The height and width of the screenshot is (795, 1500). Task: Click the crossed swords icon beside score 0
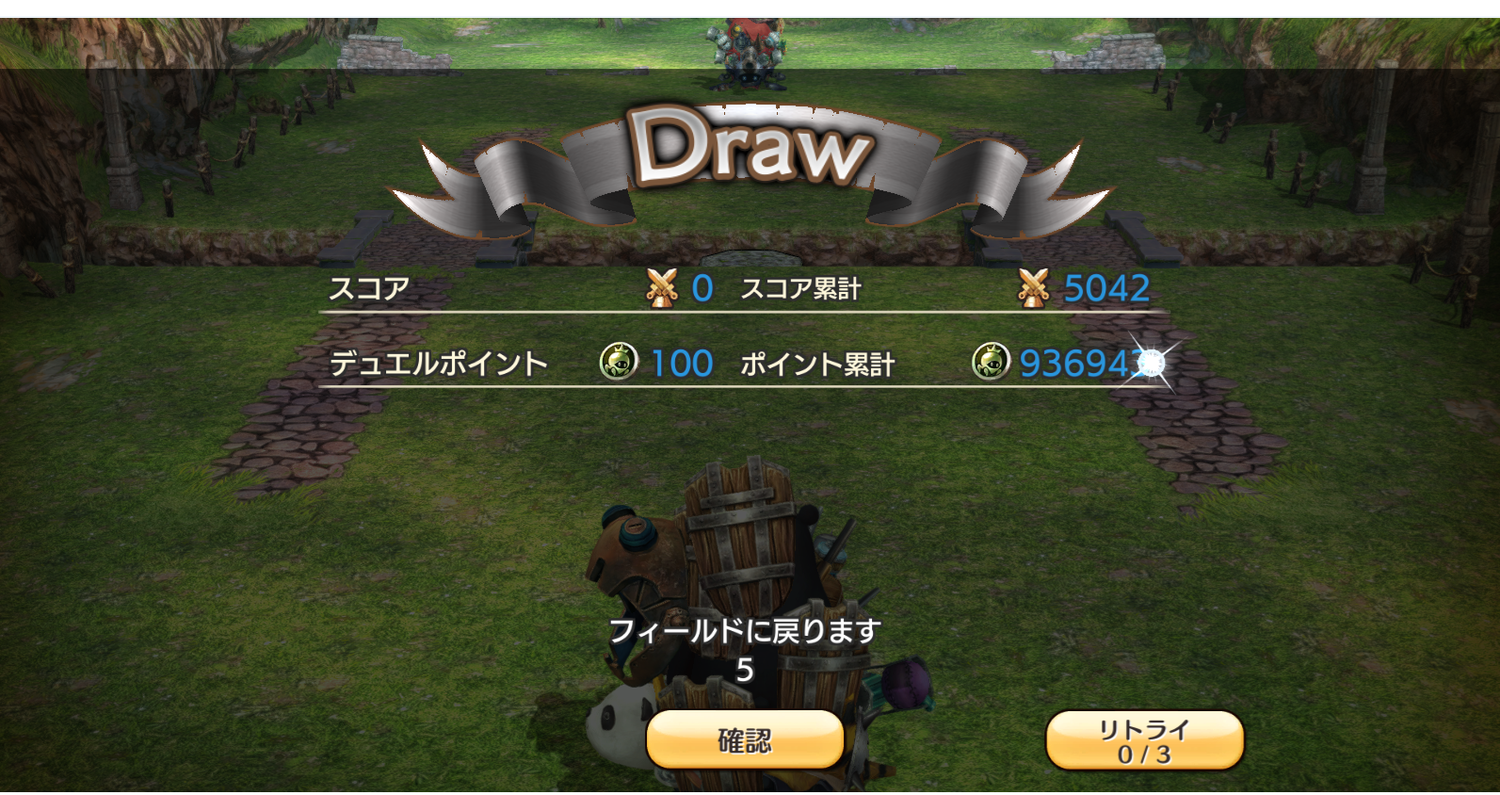tap(662, 288)
